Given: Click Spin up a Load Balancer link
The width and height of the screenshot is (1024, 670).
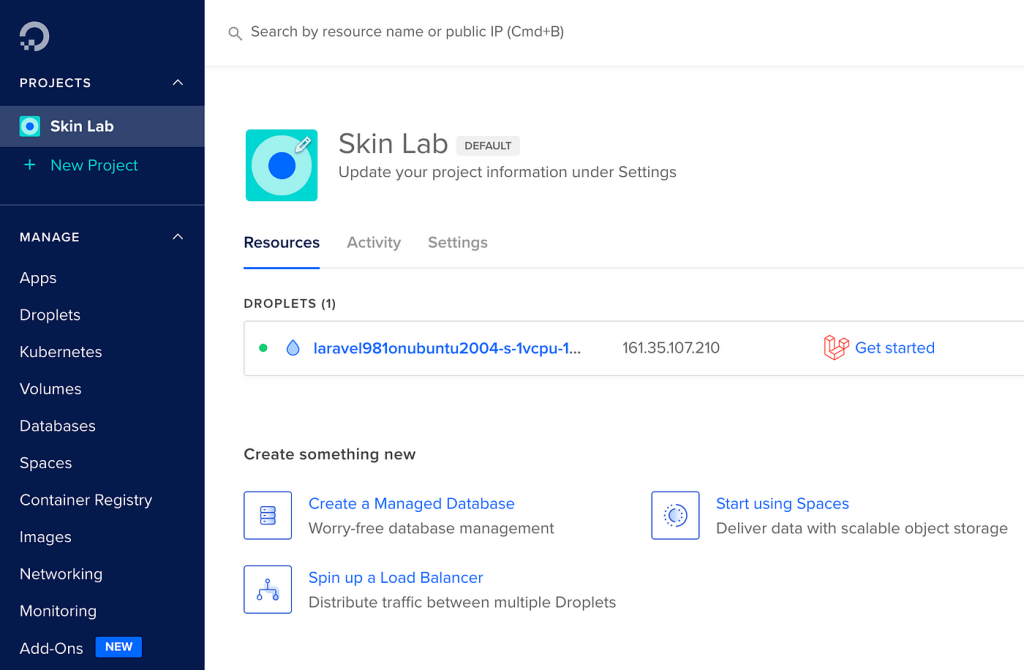Looking at the screenshot, I should [x=396, y=578].
